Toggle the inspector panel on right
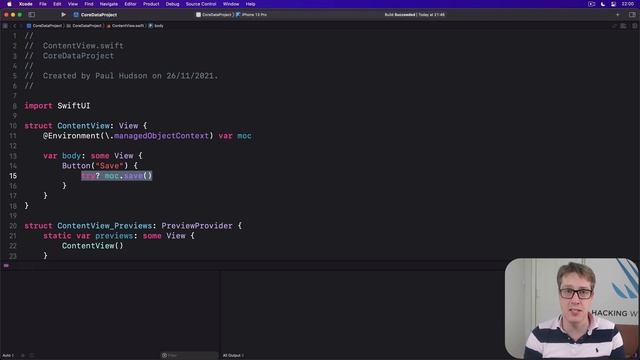The image size is (640, 360). point(632,15)
